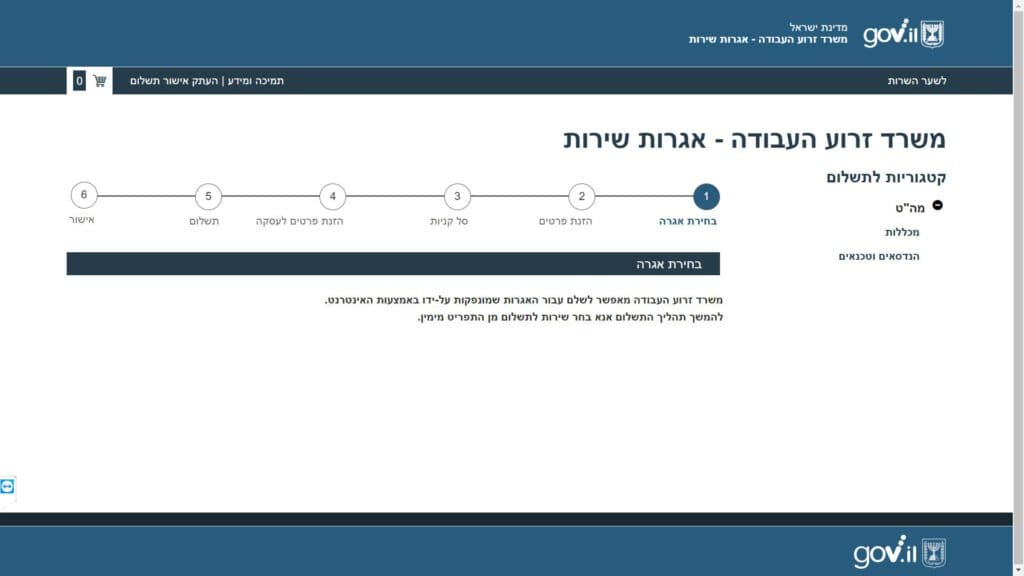Image resolution: width=1024 pixels, height=576 pixels.
Task: Select step 1 circle בחירת אגרה
Action: coord(706,196)
